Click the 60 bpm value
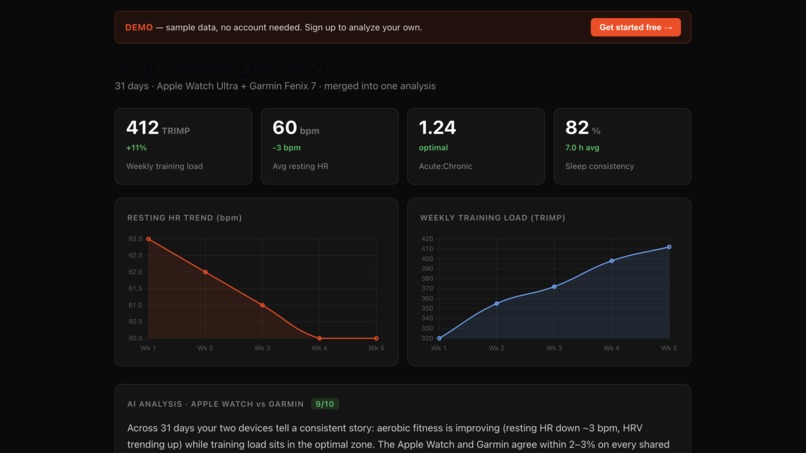The height and width of the screenshot is (453, 806). 296,128
